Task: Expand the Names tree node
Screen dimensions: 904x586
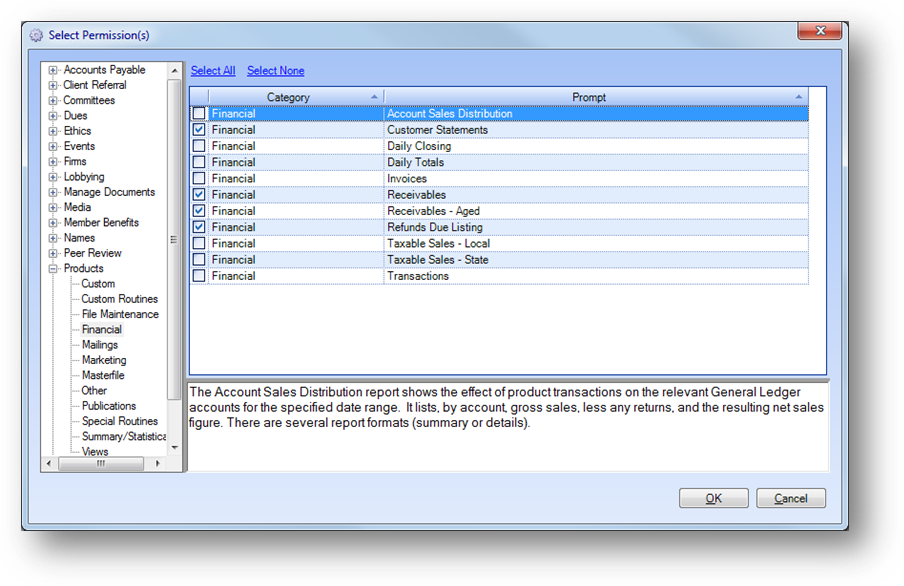Action: click(53, 238)
